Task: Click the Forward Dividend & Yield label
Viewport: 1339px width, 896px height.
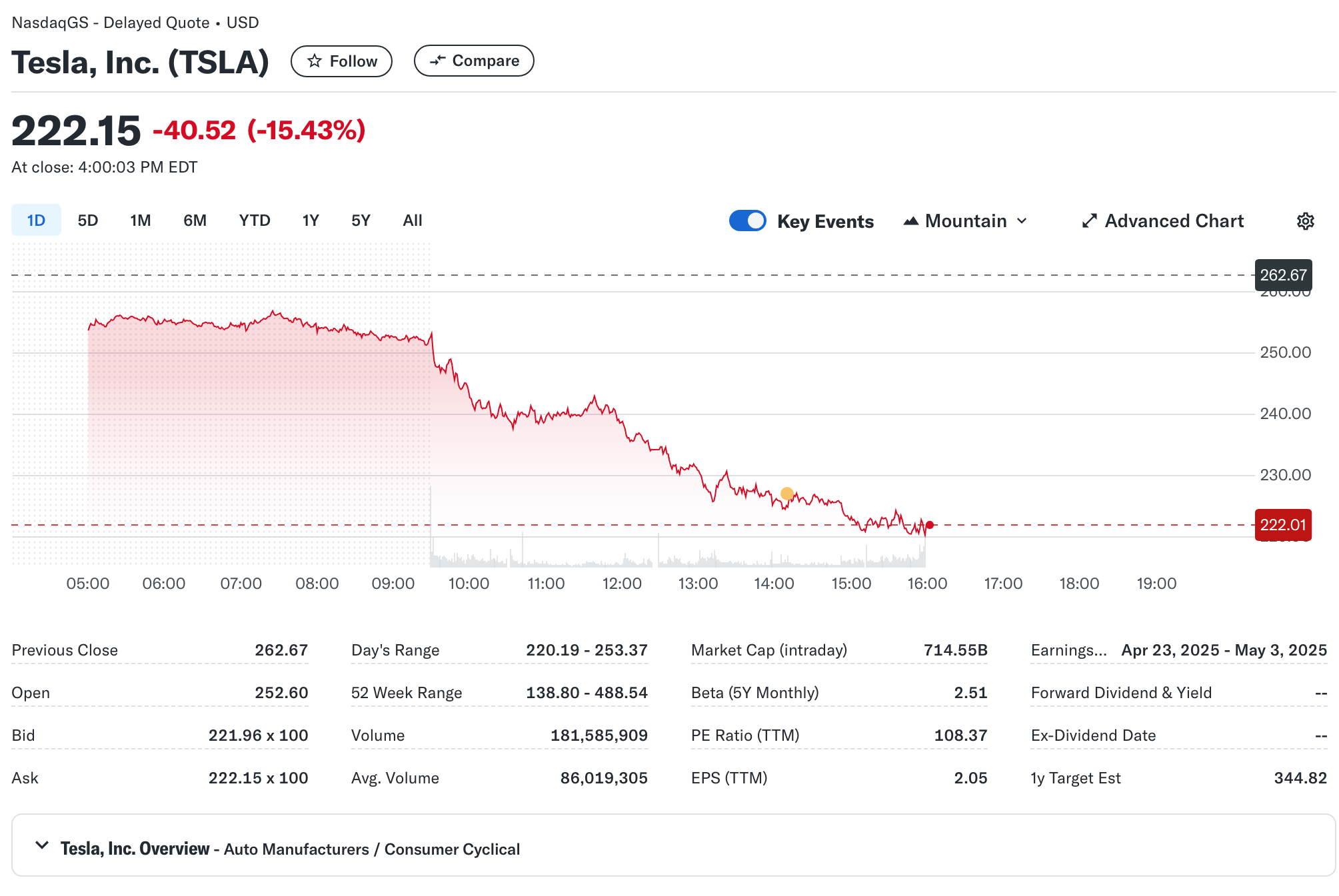Action: click(1121, 693)
